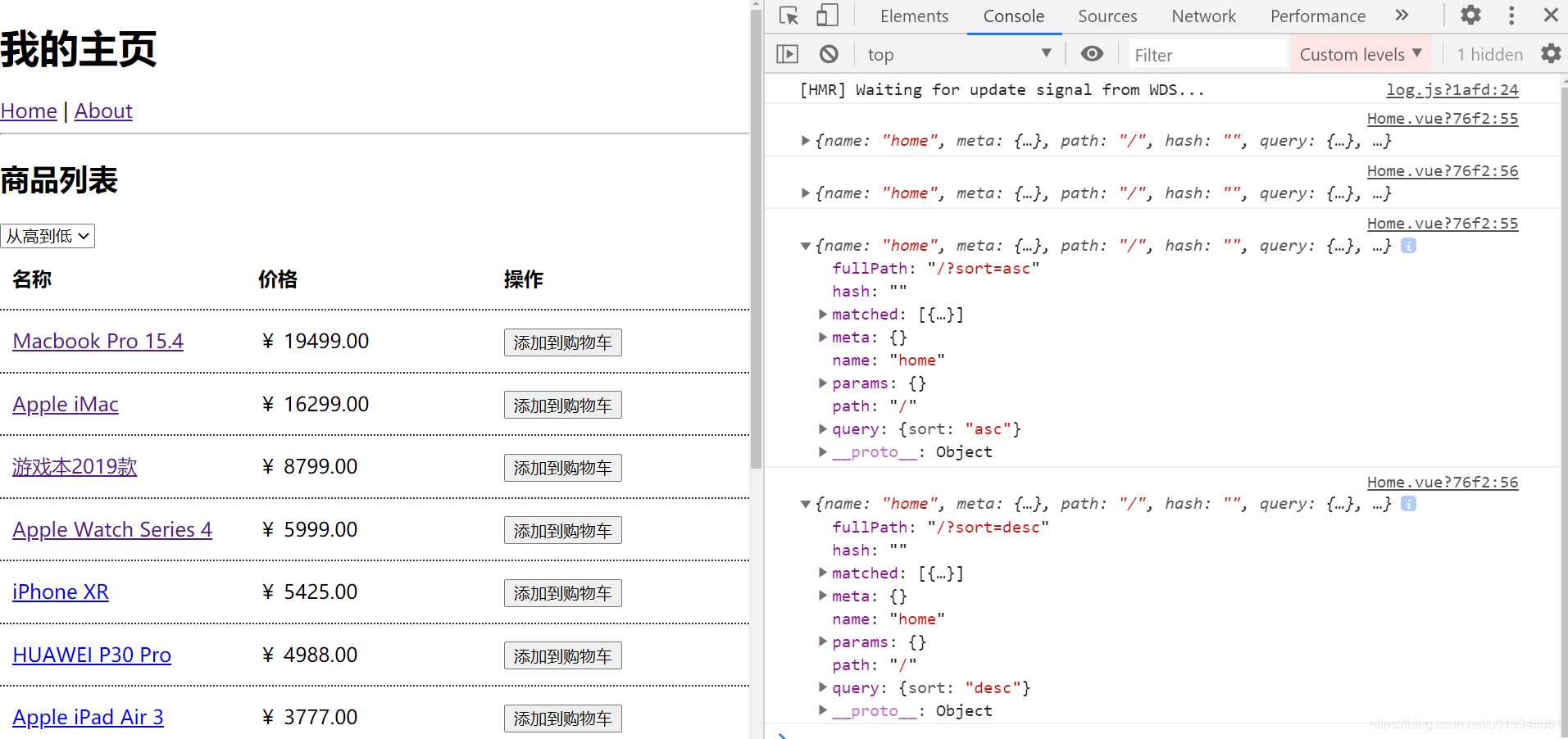Open the Macbook Pro 15.4 product link
Viewport: 1568px width, 739px height.
pyautogui.click(x=98, y=341)
